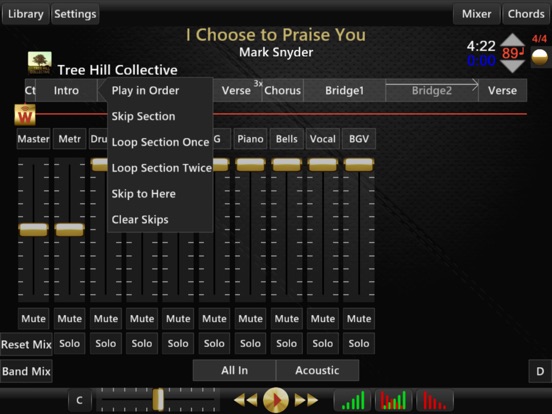
Task: Select the green ascending bars icon
Action: coord(353,400)
